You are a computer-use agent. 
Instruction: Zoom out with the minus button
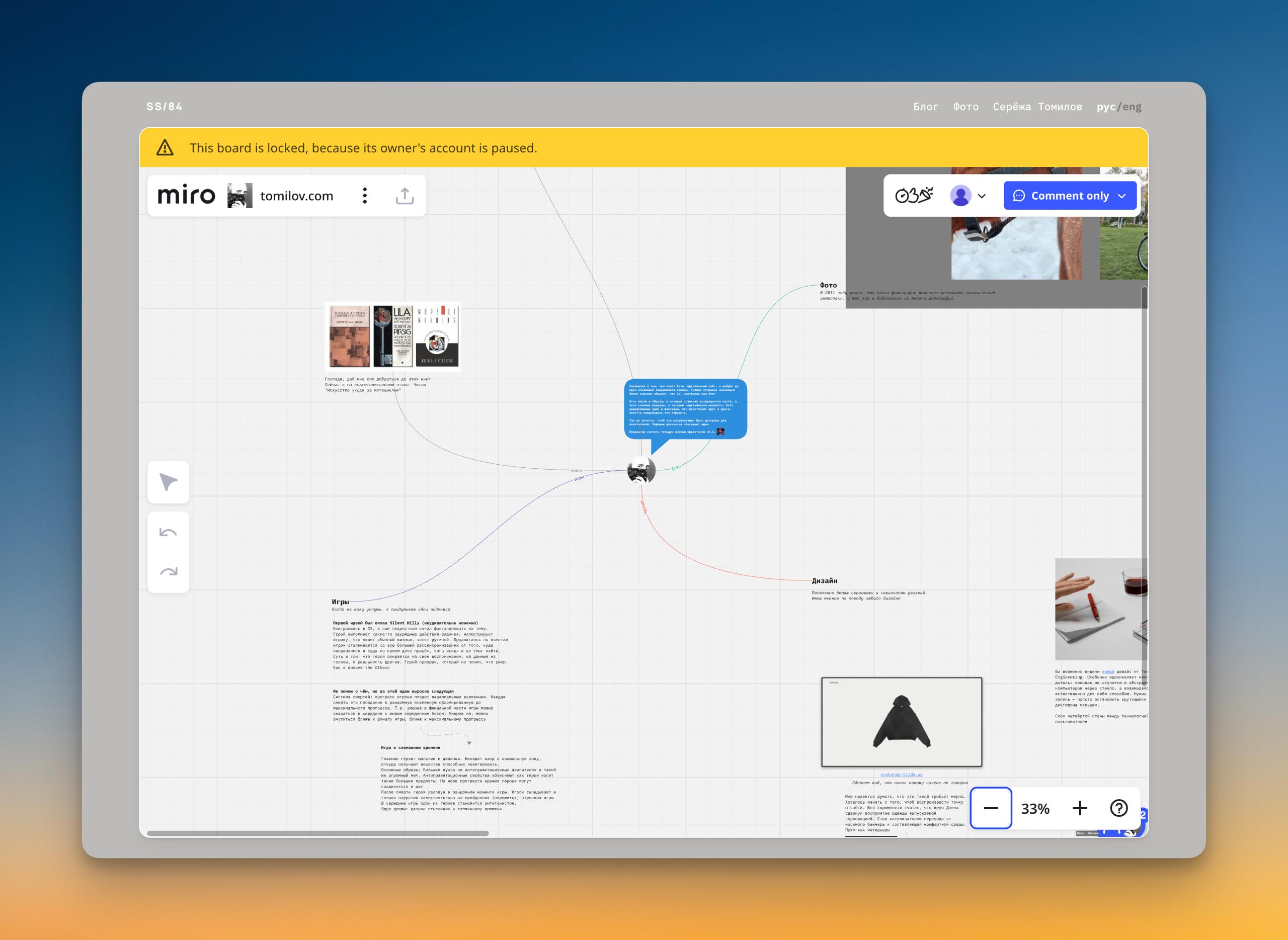[x=991, y=808]
